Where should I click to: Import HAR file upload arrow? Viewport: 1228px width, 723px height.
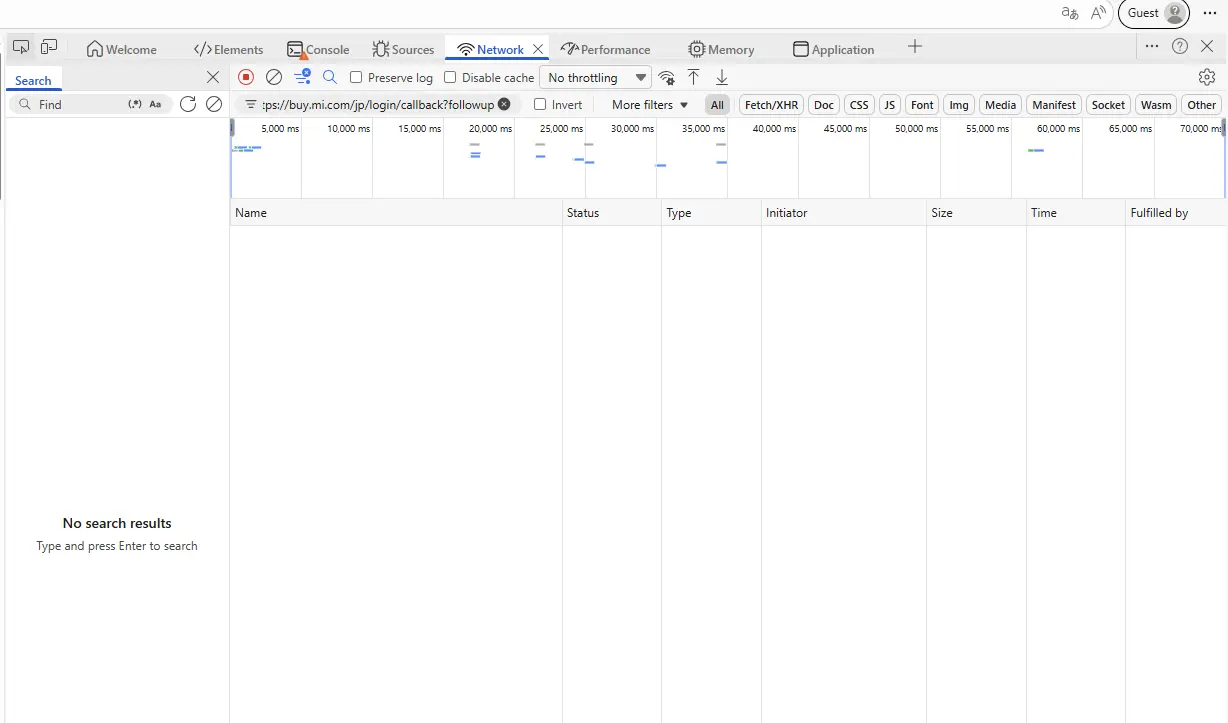point(693,77)
